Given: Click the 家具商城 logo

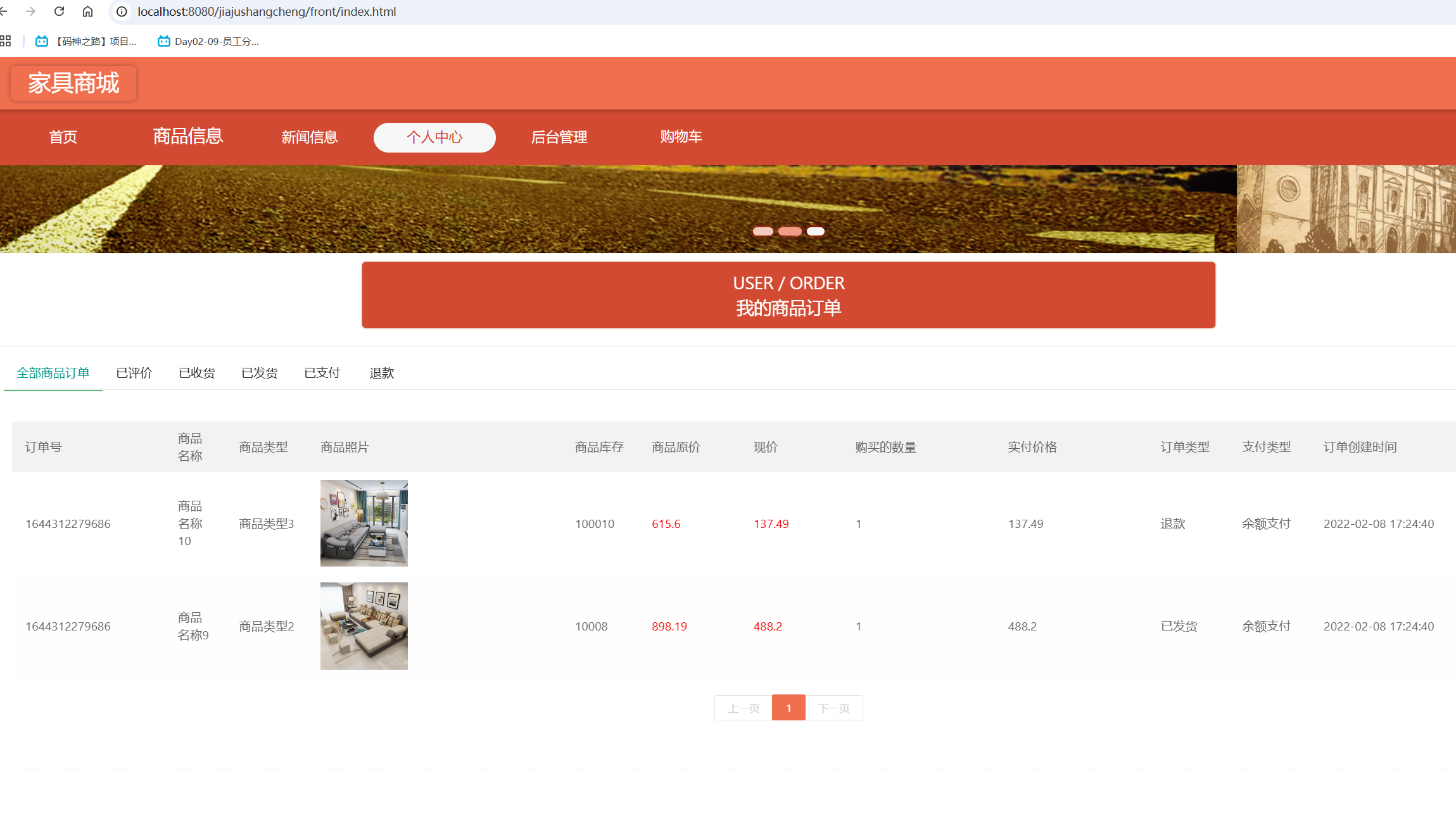Looking at the screenshot, I should coord(73,83).
